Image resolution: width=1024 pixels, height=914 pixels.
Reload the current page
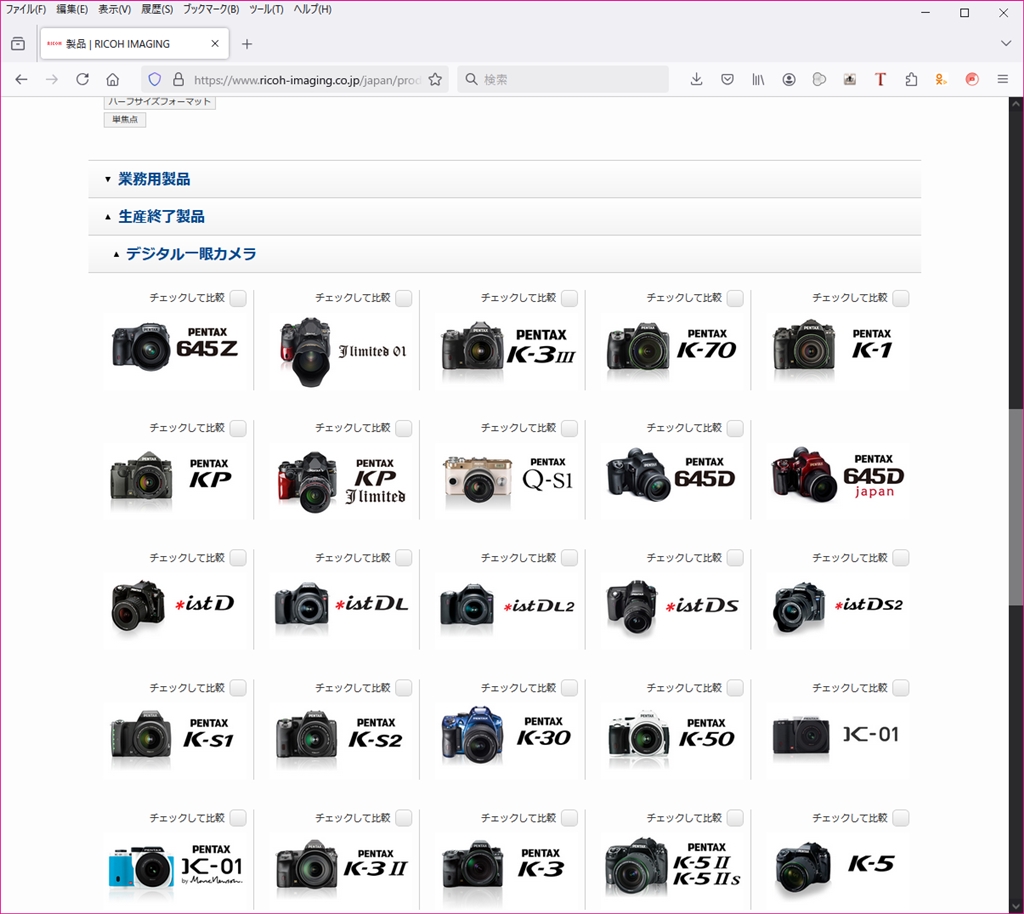pyautogui.click(x=82, y=80)
